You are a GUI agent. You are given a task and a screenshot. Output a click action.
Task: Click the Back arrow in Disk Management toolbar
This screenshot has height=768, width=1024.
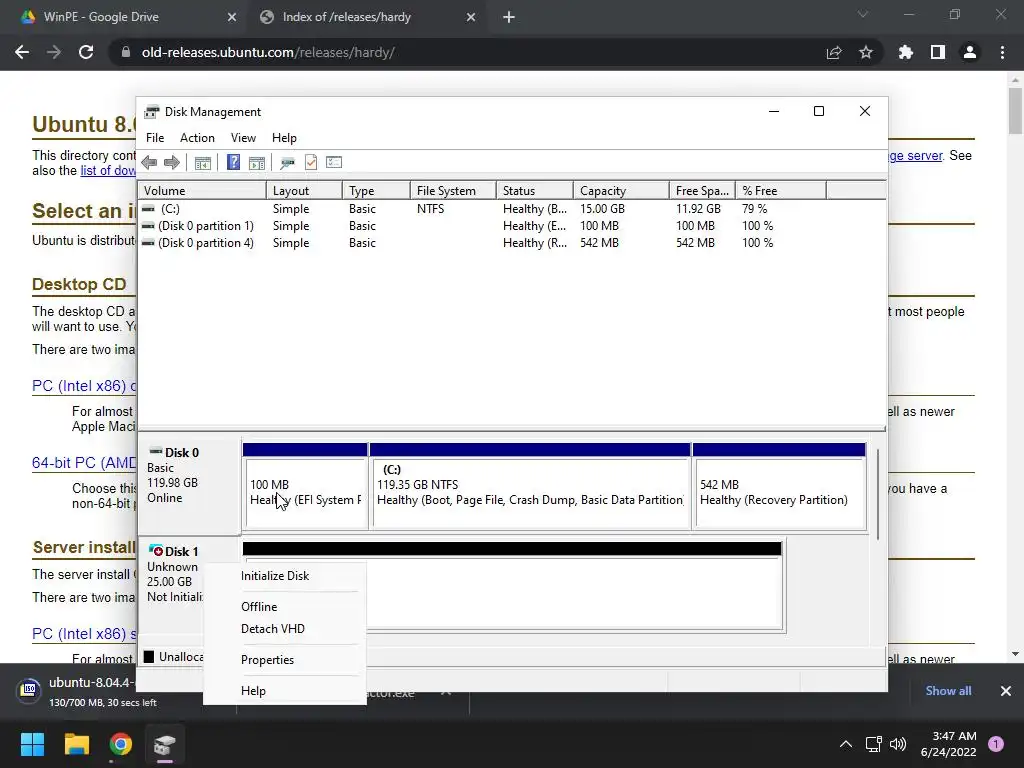(149, 162)
